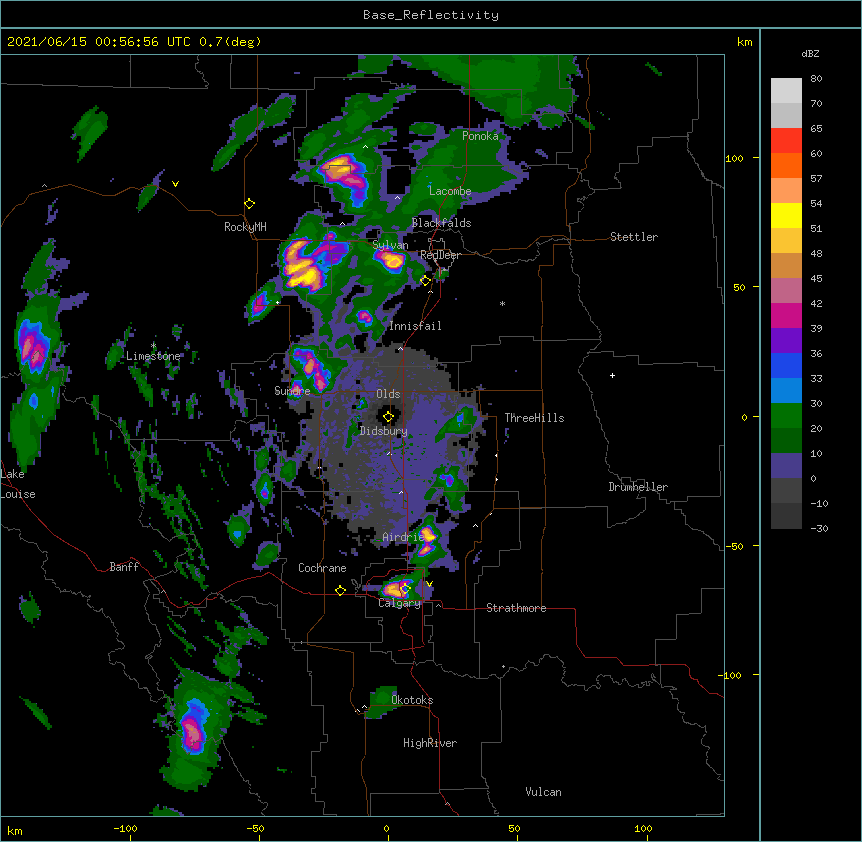The image size is (862, 842).
Task: Click the Calgary city label
Action: [400, 603]
